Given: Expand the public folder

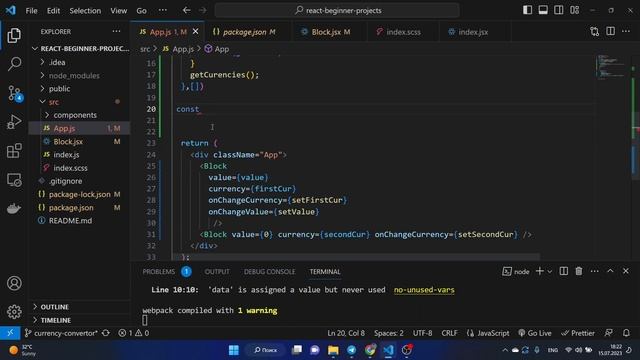Looking at the screenshot, I should pos(80,89).
